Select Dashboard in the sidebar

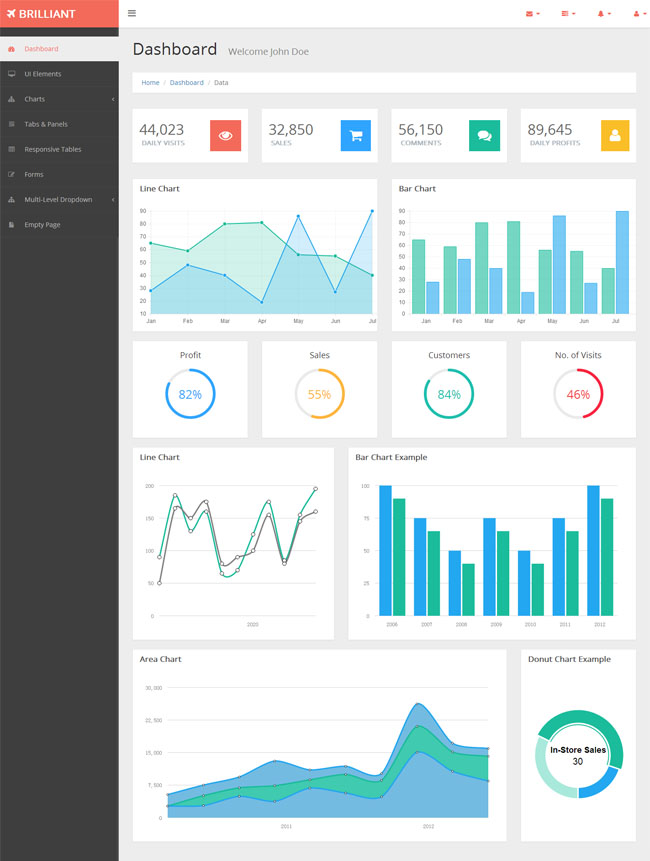pyautogui.click(x=59, y=49)
